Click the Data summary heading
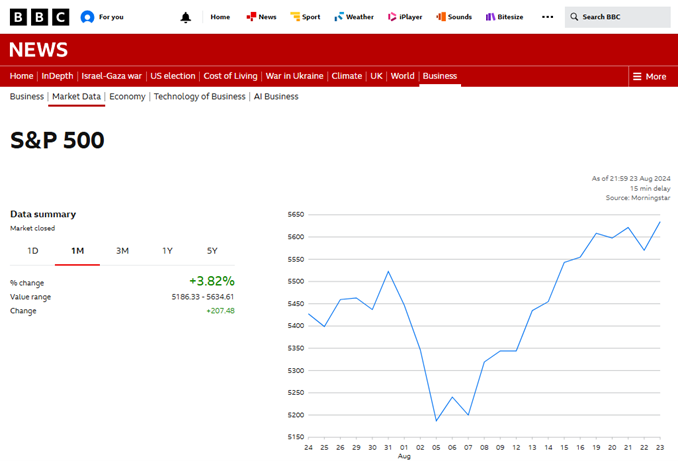 pos(43,214)
